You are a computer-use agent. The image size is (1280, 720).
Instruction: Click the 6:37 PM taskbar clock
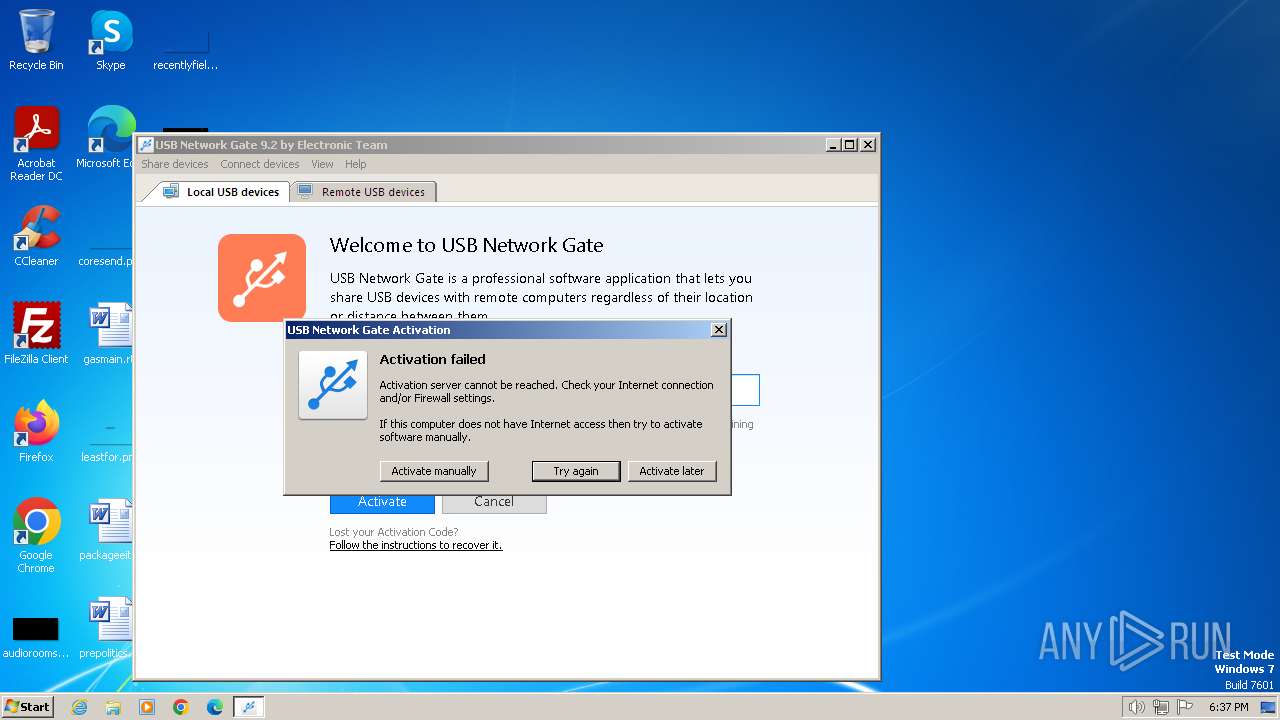pyautogui.click(x=1228, y=707)
